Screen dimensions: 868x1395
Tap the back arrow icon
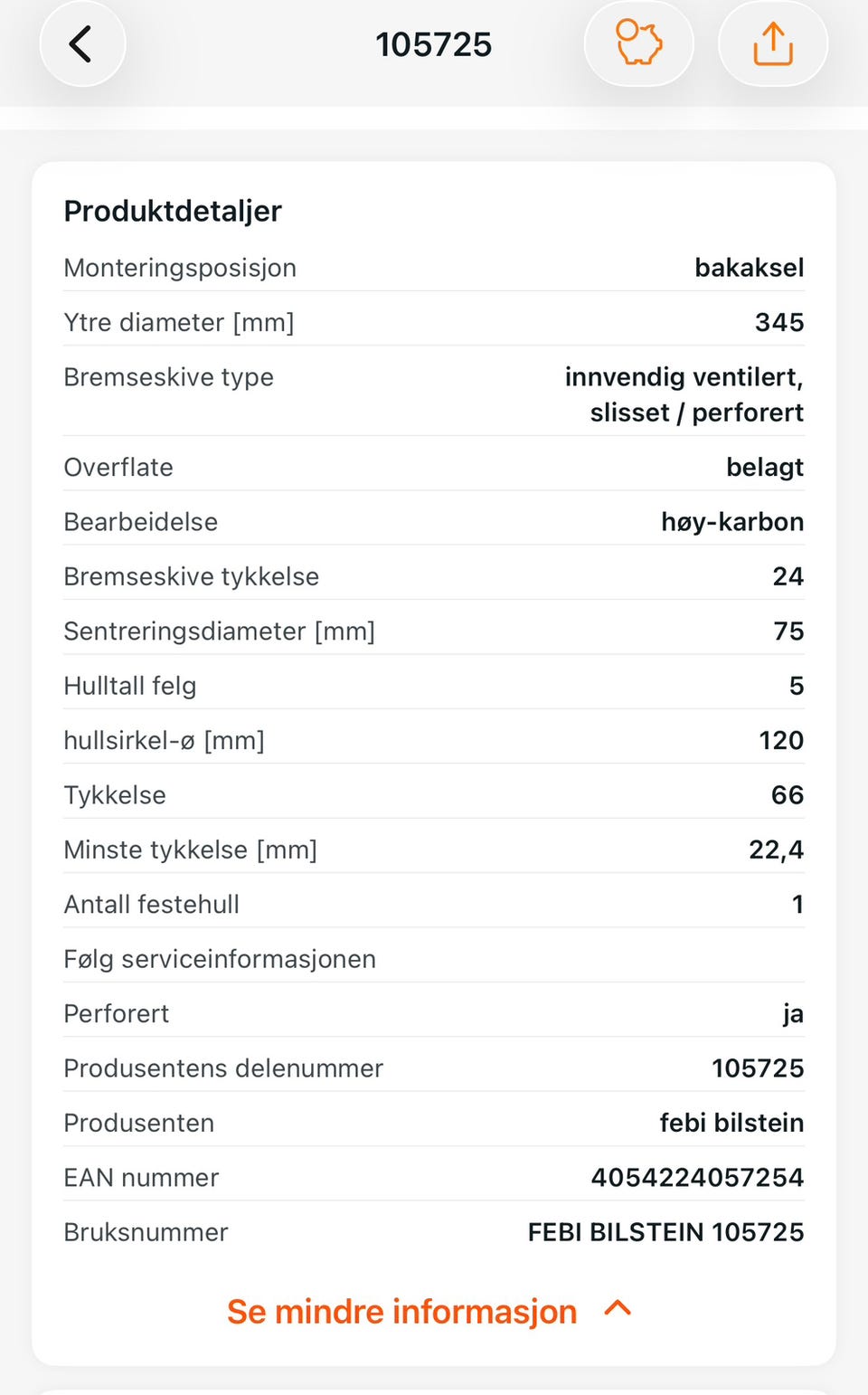81,43
